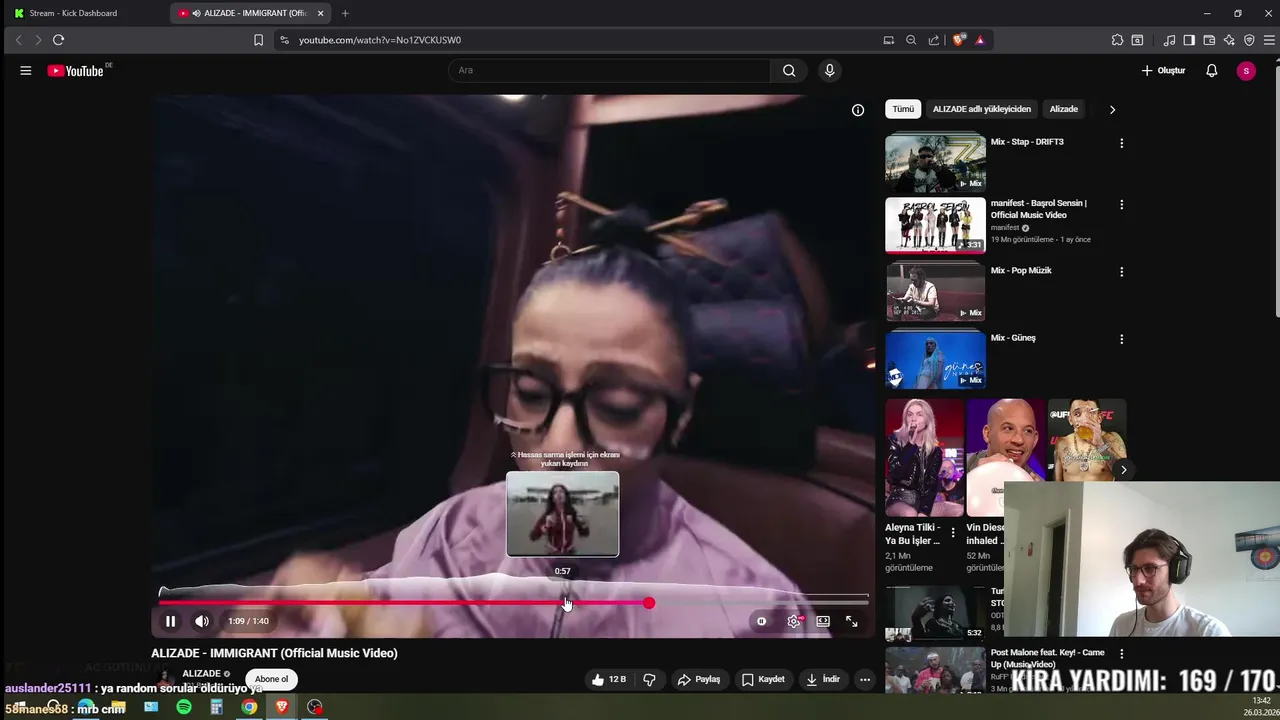Open YouTube notifications bell
The width and height of the screenshot is (1280, 720).
[1212, 70]
